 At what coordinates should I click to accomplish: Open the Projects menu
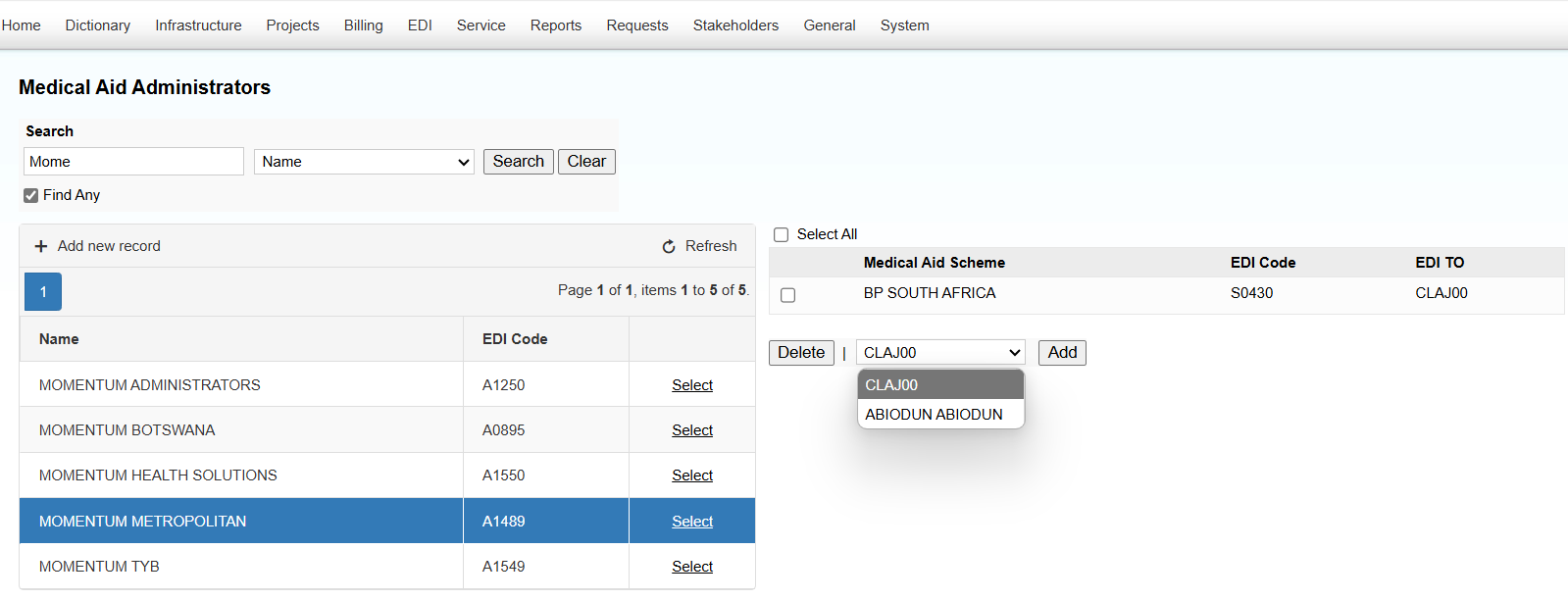(x=292, y=25)
